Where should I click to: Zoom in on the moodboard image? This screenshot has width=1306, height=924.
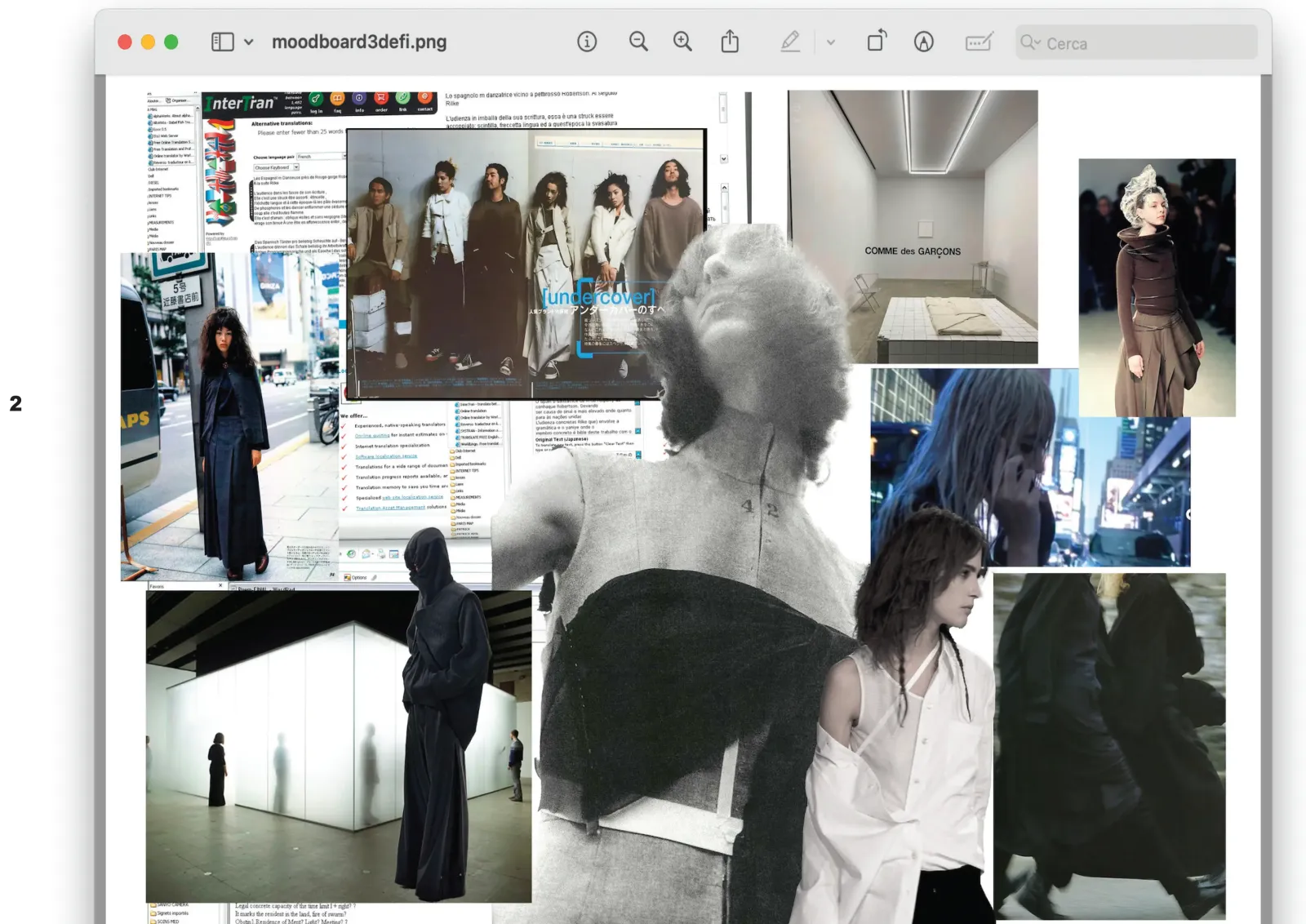tap(682, 42)
